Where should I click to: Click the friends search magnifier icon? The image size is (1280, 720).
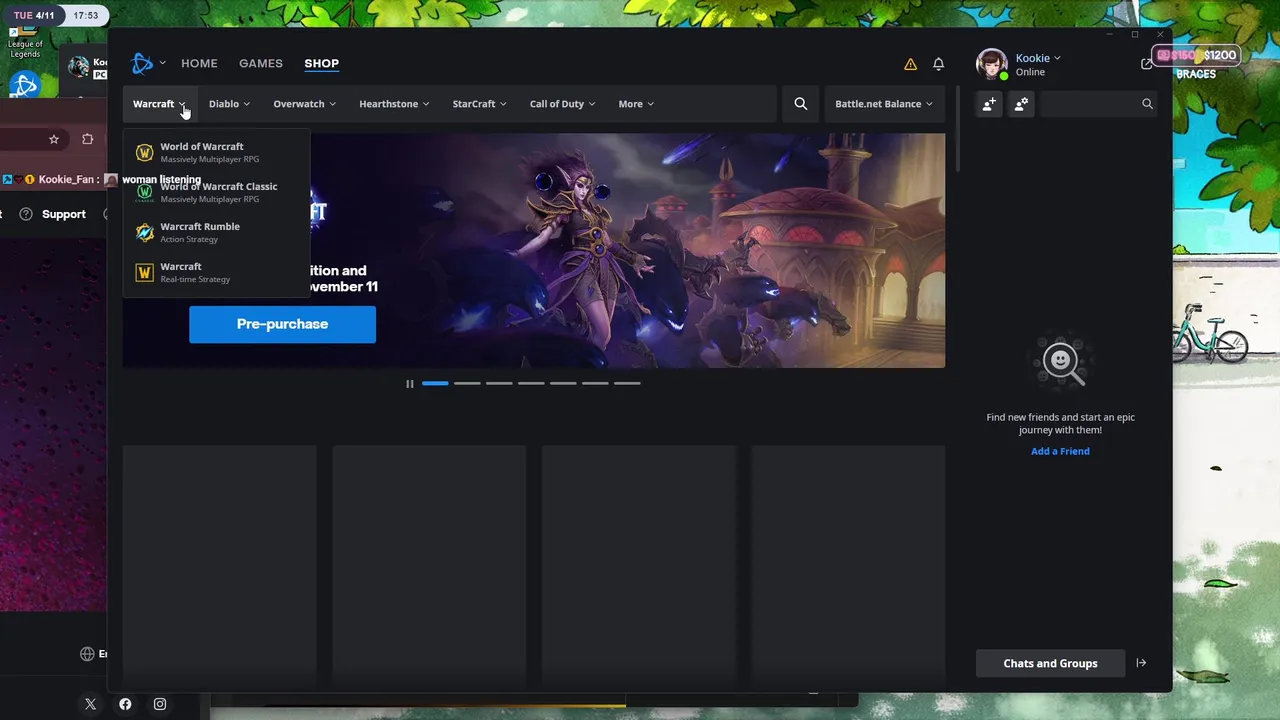point(1147,104)
